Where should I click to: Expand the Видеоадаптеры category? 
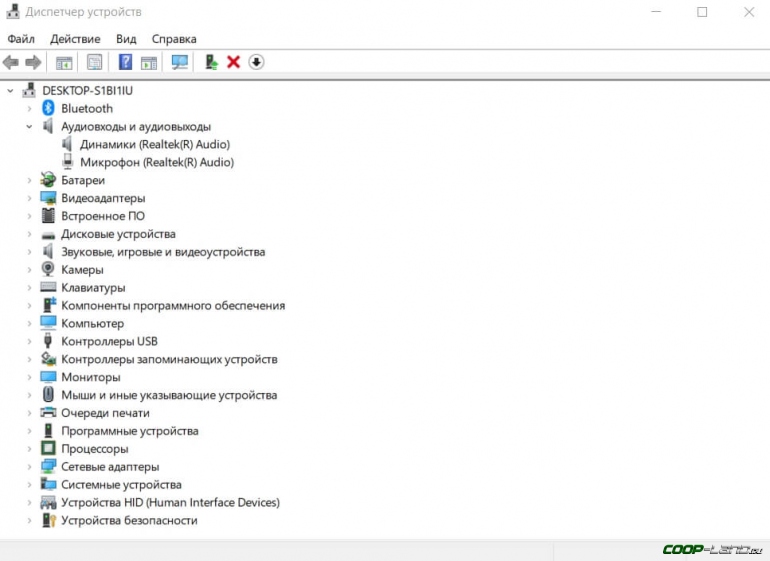(30, 198)
